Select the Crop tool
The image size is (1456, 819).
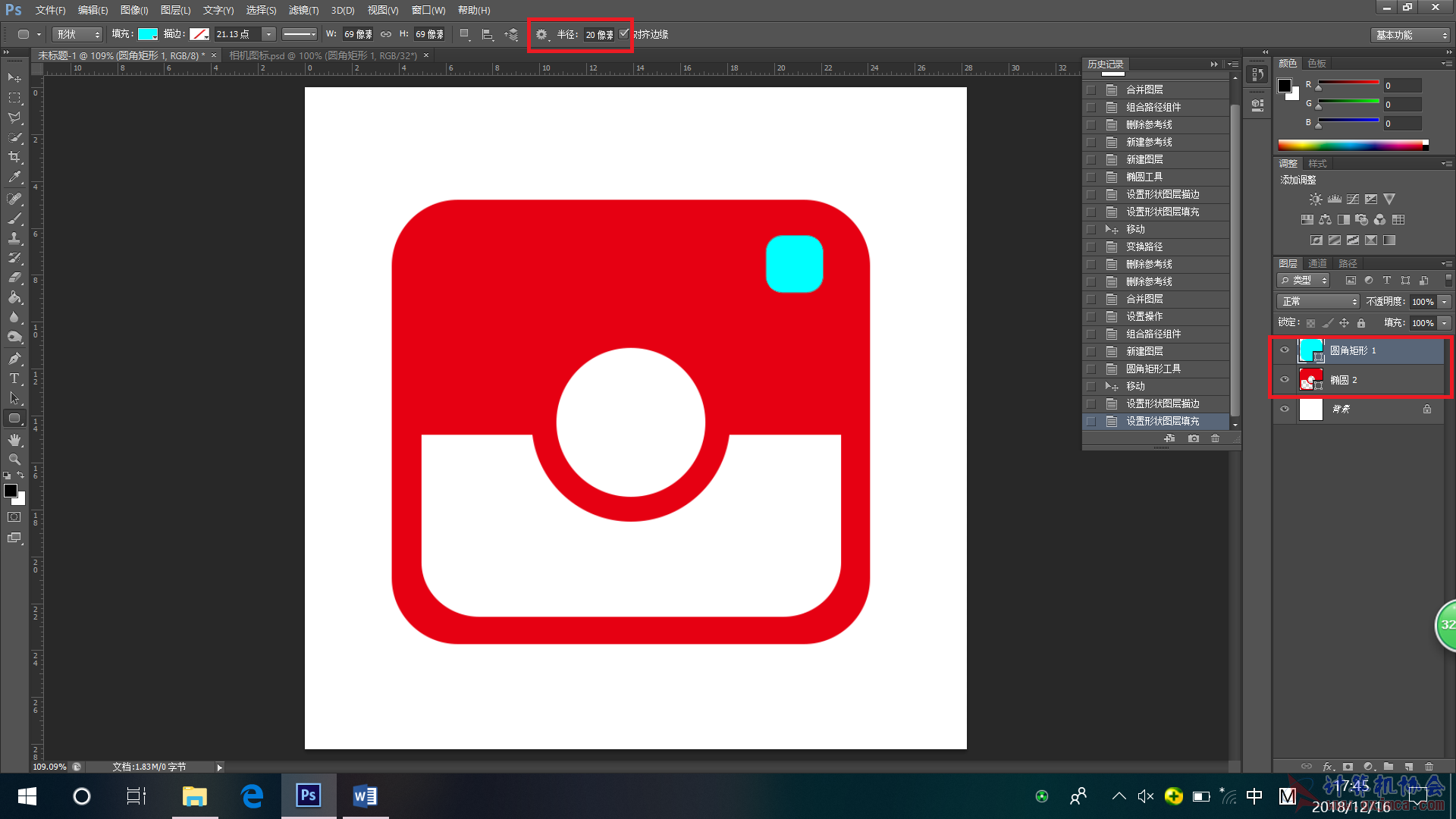click(14, 157)
